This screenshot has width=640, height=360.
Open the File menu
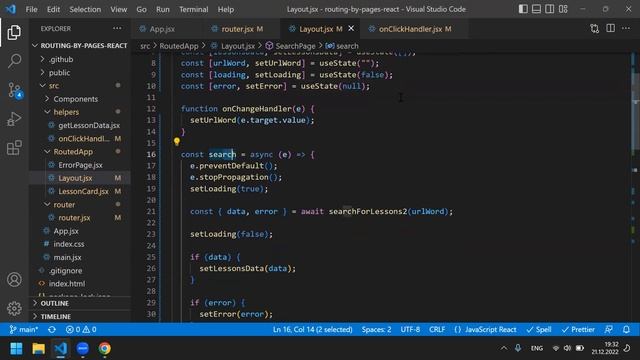31,9
